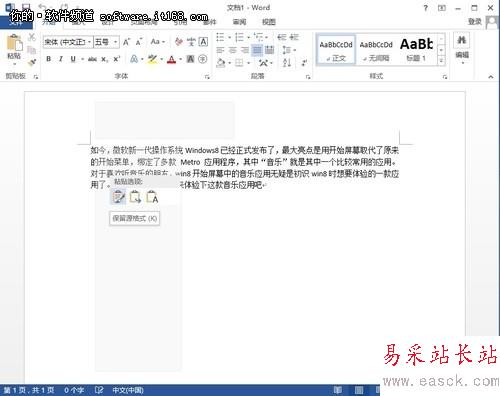
Task: Click the Sort A-Z icon
Action: [x=287, y=62]
